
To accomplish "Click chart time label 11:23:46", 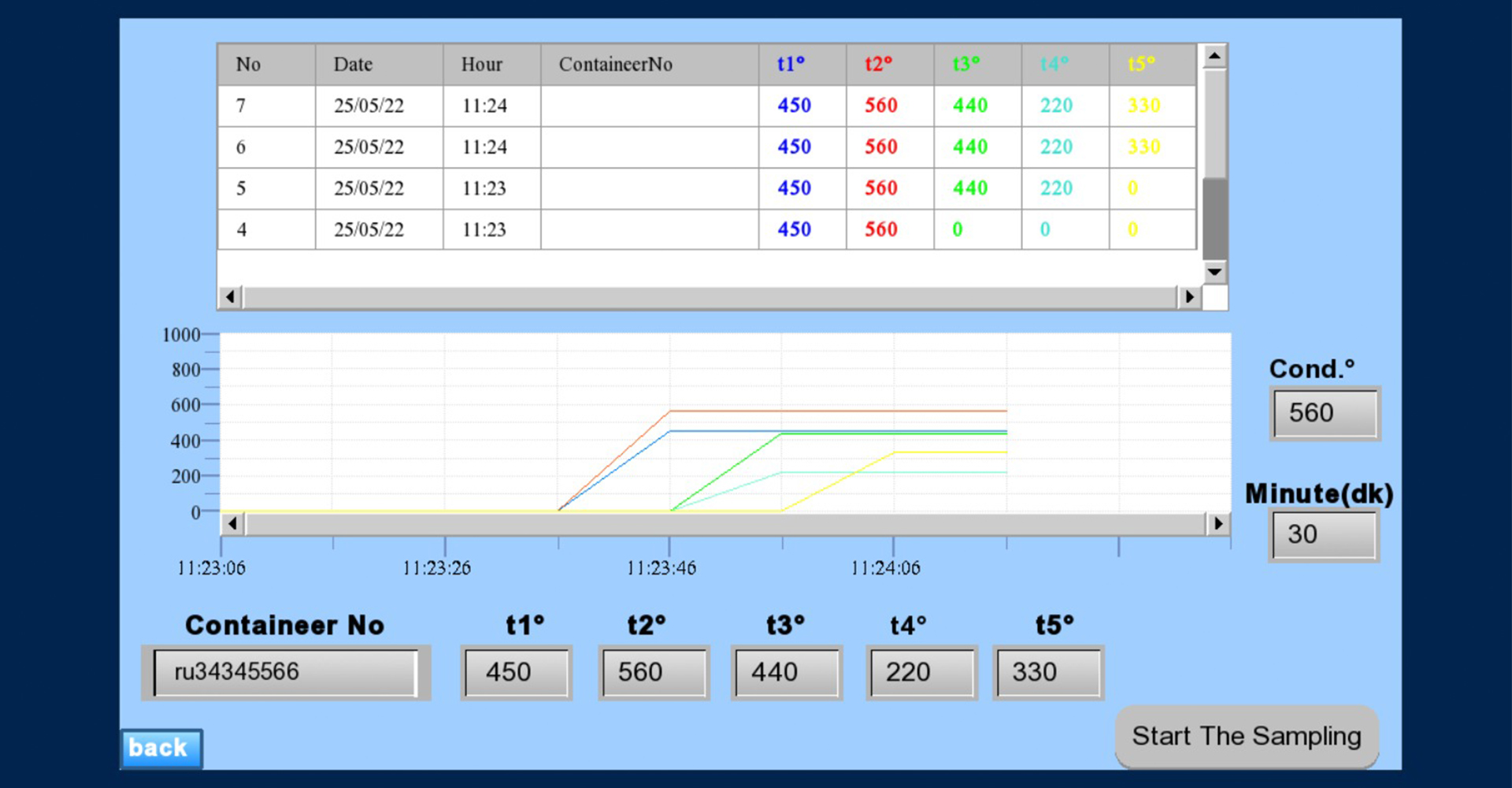I will 661,568.
